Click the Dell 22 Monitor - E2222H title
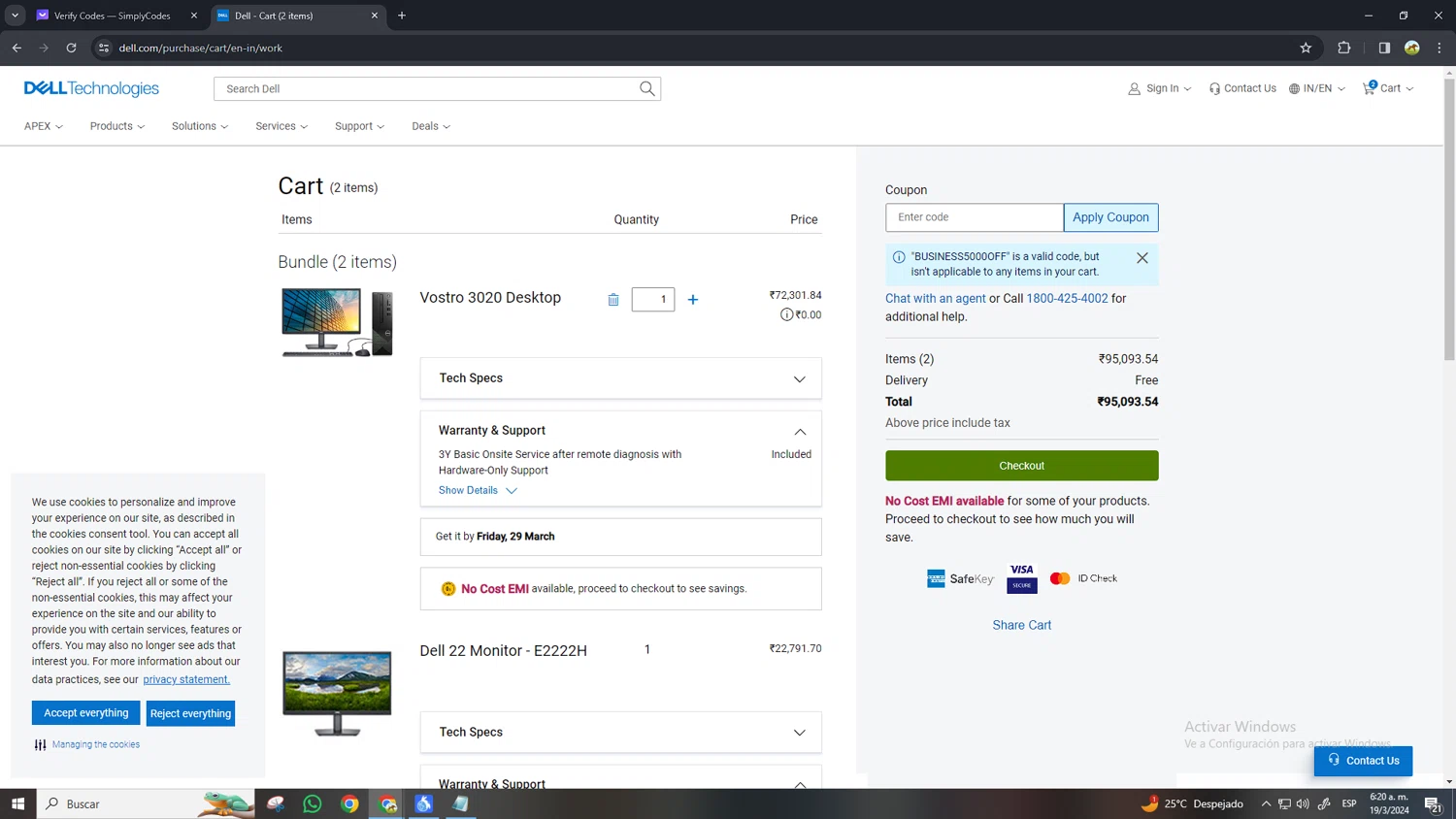1456x819 pixels. pyautogui.click(x=503, y=651)
